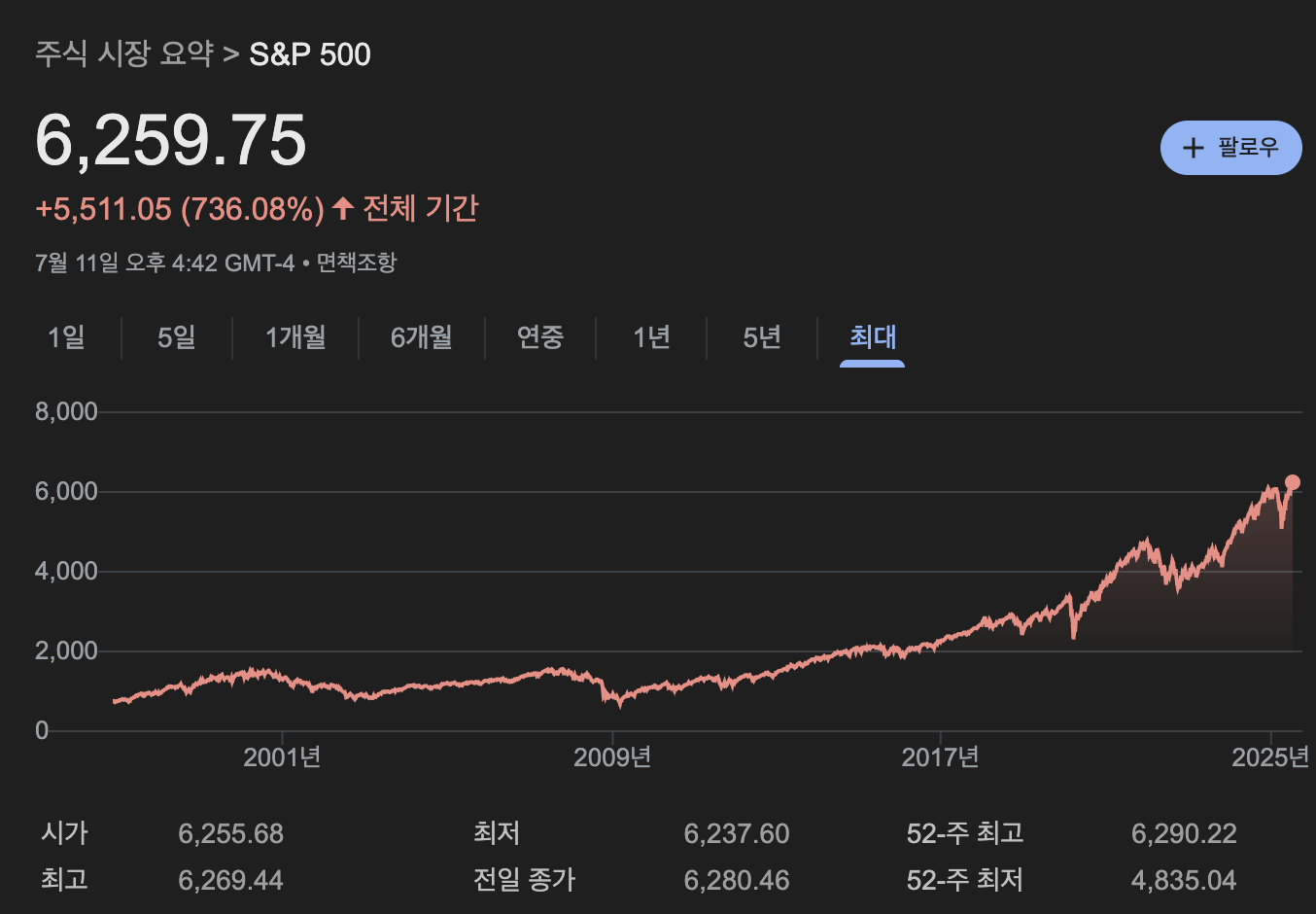
Task: Click the 52-주 최저 label
Action: coord(964,880)
